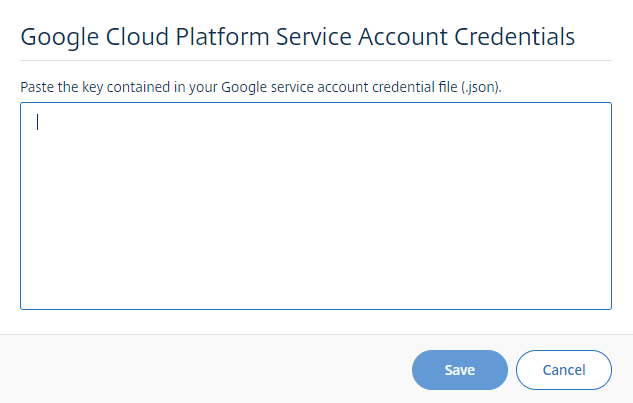Click inside the credential key text area
This screenshot has width=633, height=403.
pos(315,205)
